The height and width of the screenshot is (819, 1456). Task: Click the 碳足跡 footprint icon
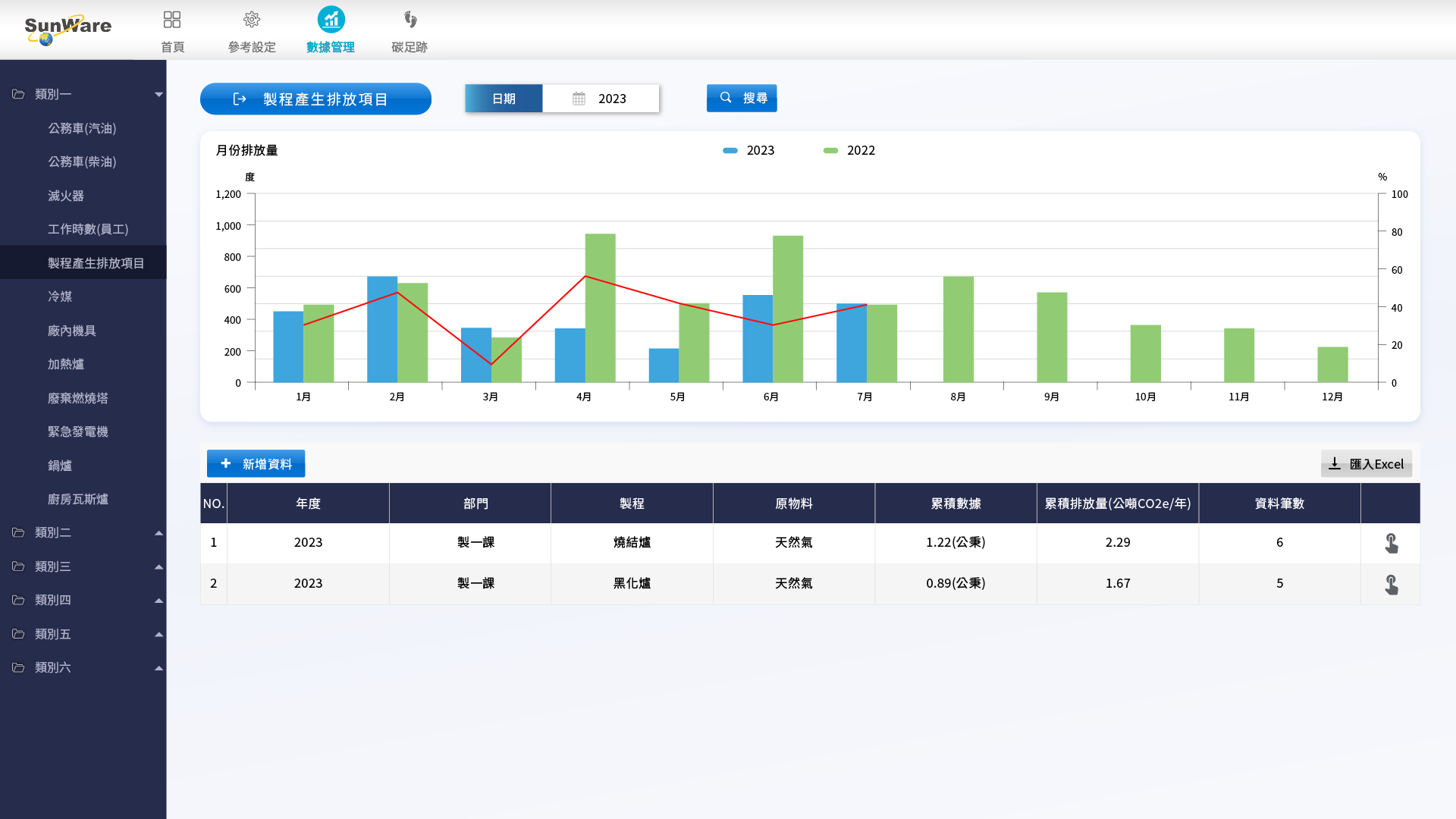click(x=409, y=20)
